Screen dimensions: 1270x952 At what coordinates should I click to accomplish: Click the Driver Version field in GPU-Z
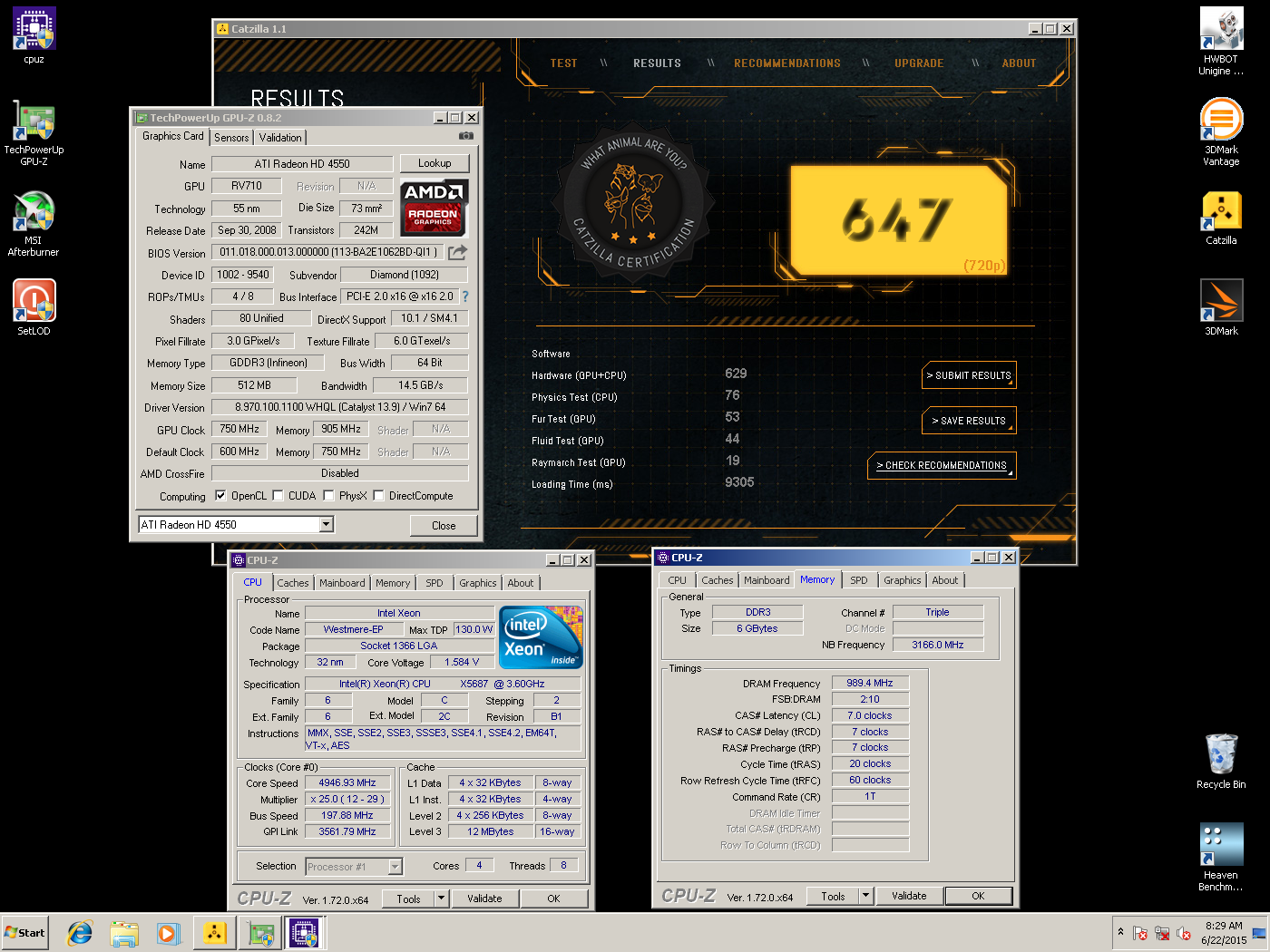pyautogui.click(x=340, y=407)
